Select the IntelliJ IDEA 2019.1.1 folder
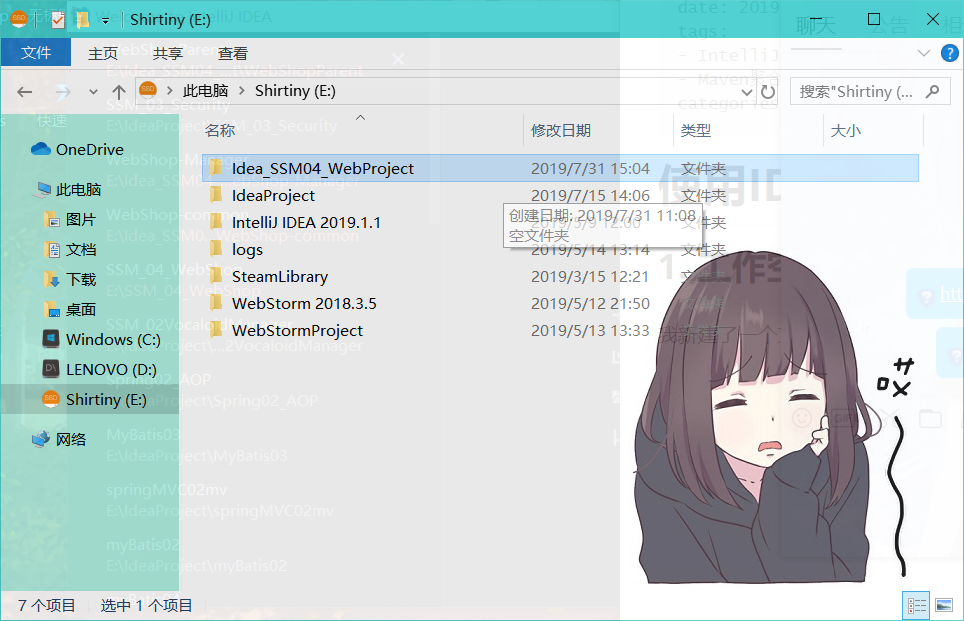 point(306,223)
